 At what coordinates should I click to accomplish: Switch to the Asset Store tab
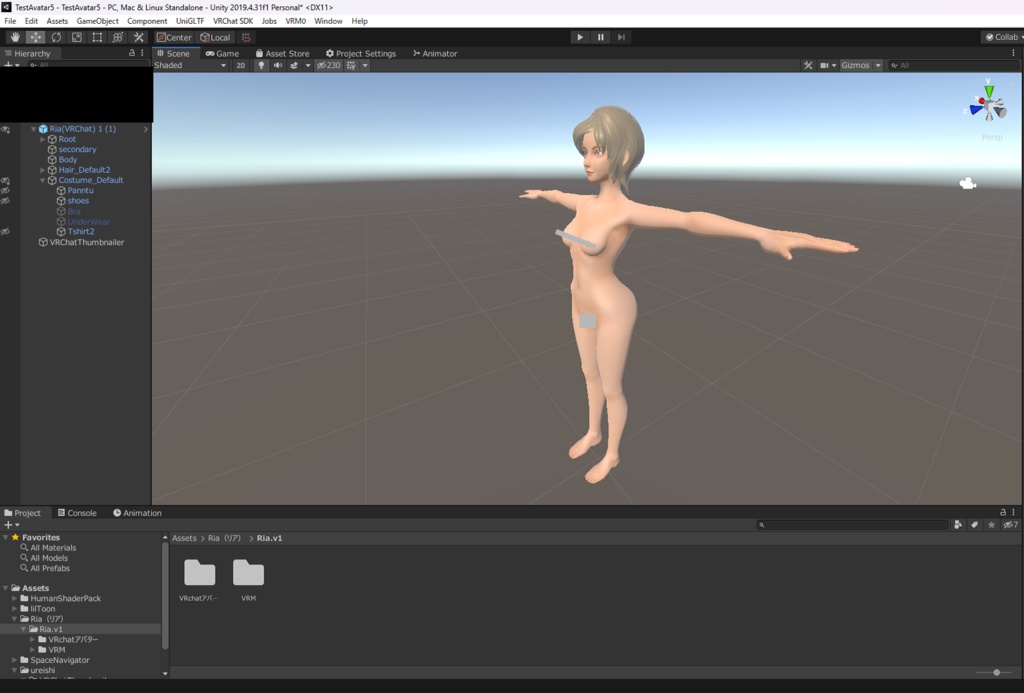[x=282, y=54]
